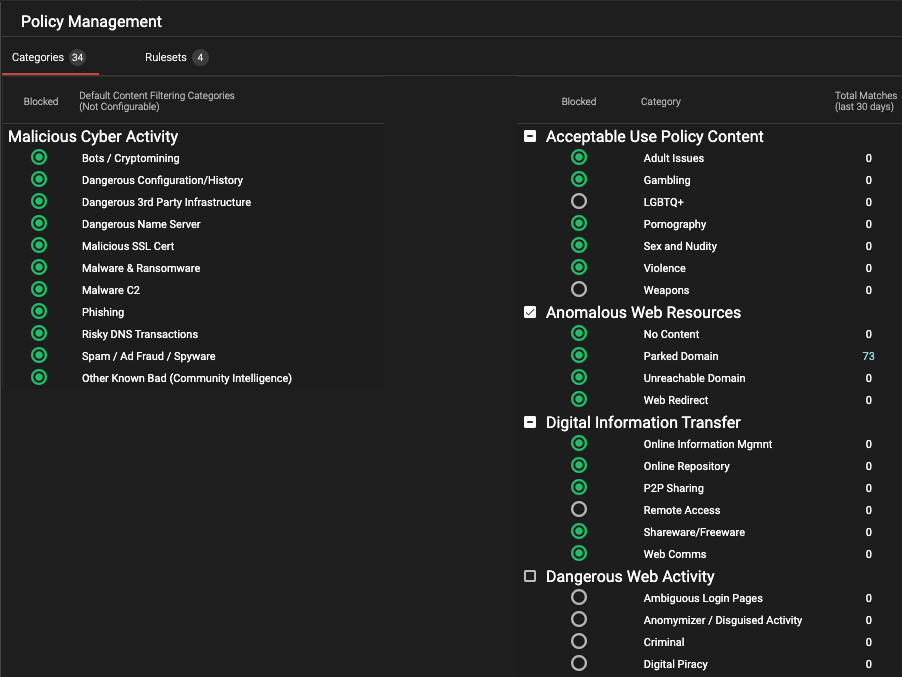Click the Bots / Cryptomining blocked icon

click(39, 158)
